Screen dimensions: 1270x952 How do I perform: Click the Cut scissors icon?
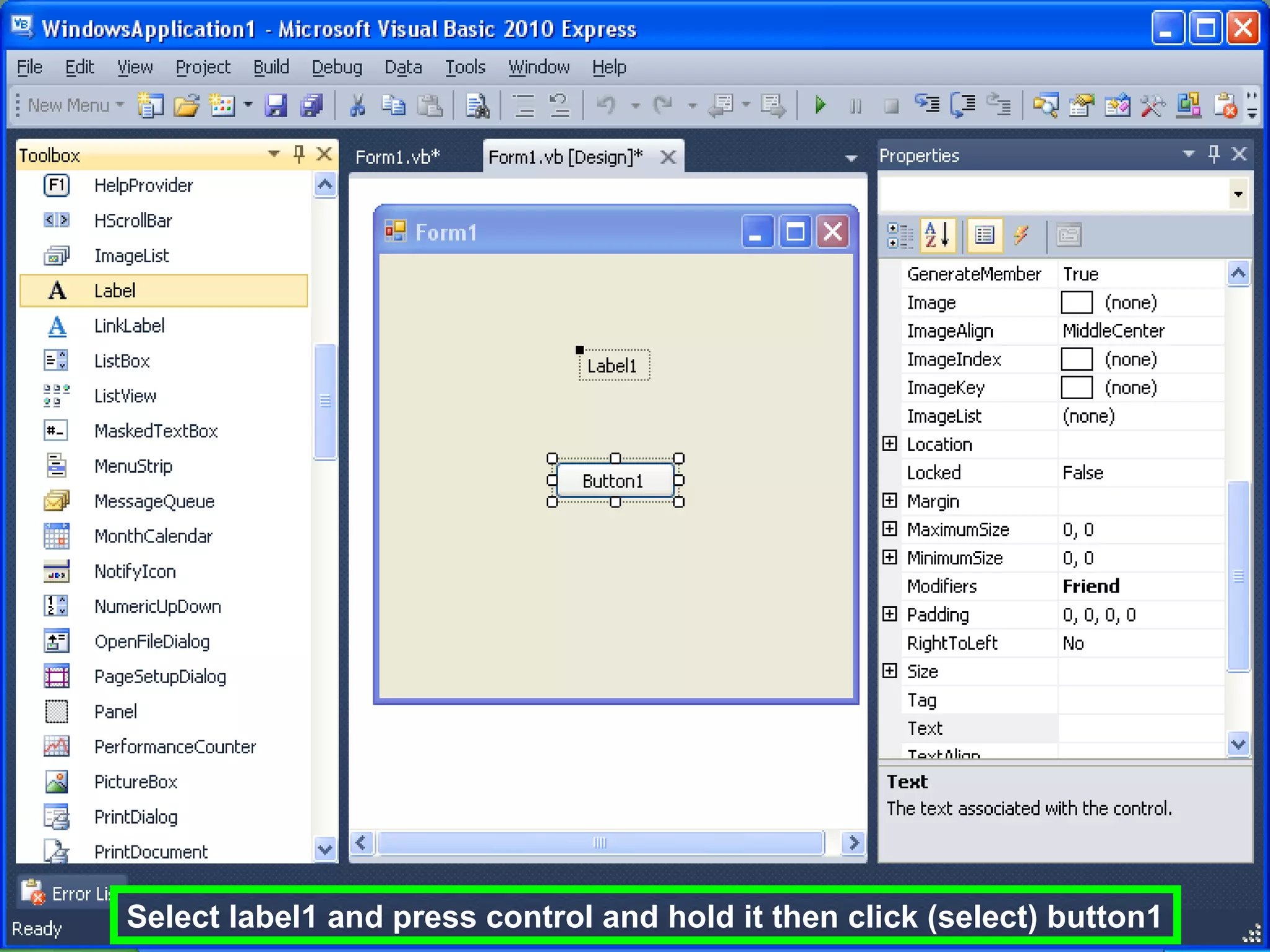357,105
